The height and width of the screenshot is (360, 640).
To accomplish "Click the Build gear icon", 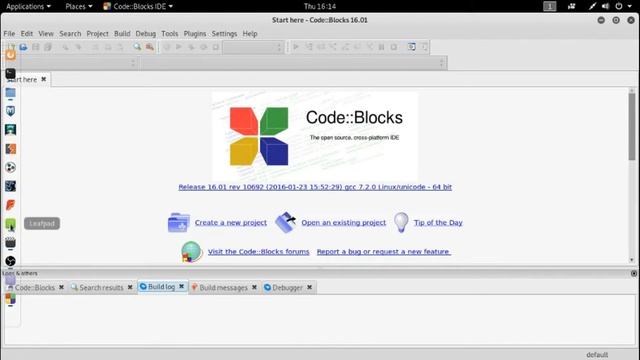I will coord(167,47).
